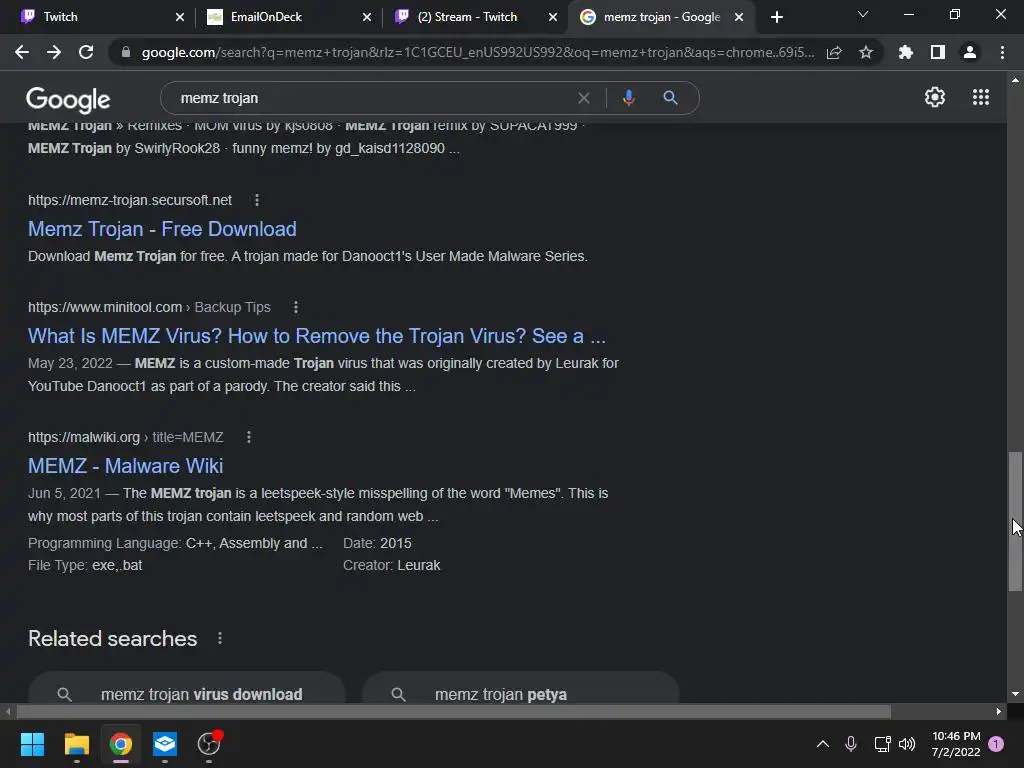
Task: Click scroll up arrow on page
Action: [x=1015, y=80]
